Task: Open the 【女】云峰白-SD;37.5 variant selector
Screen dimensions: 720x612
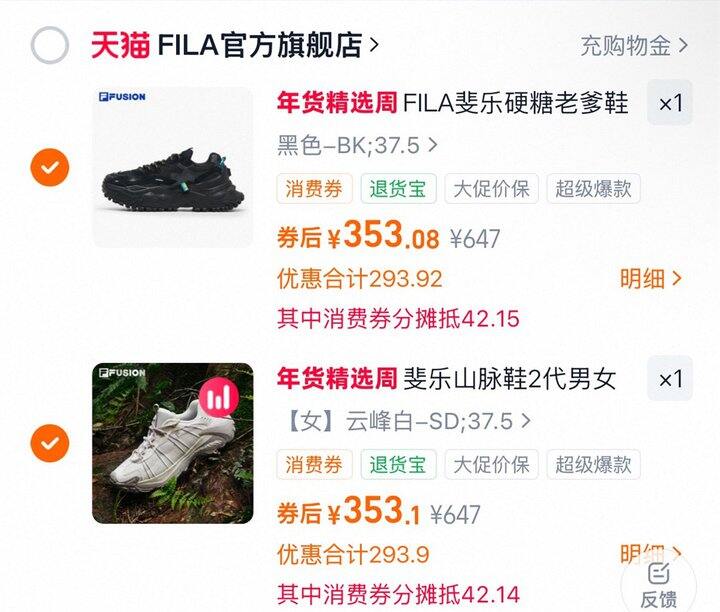Action: click(x=409, y=421)
